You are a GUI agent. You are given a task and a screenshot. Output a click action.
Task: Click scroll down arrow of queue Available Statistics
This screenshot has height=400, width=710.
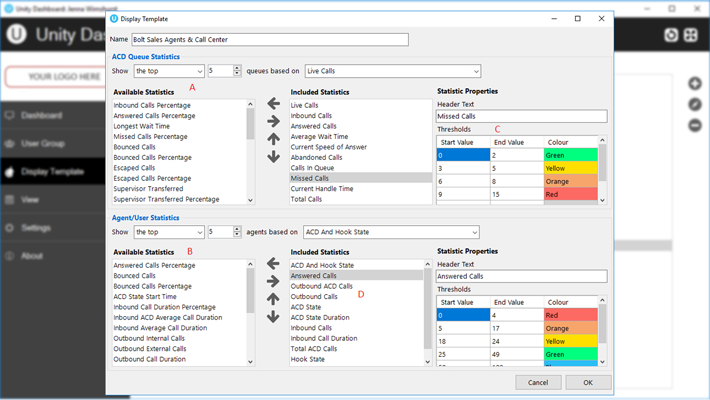click(x=250, y=200)
